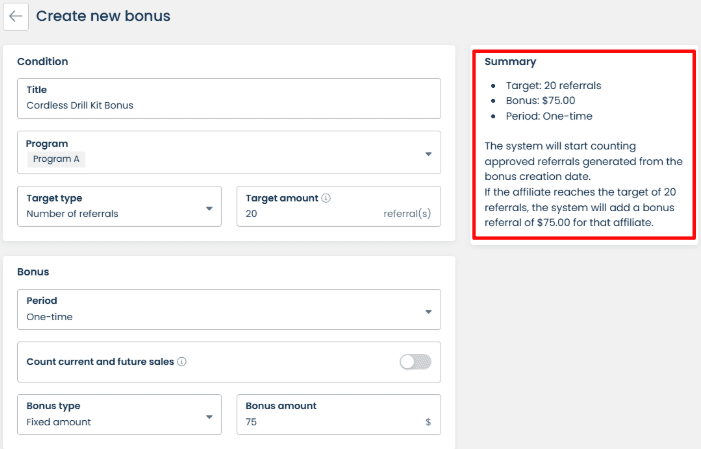Expand the Bonus type dropdown
Image resolution: width=701 pixels, height=449 pixels.
[209, 416]
